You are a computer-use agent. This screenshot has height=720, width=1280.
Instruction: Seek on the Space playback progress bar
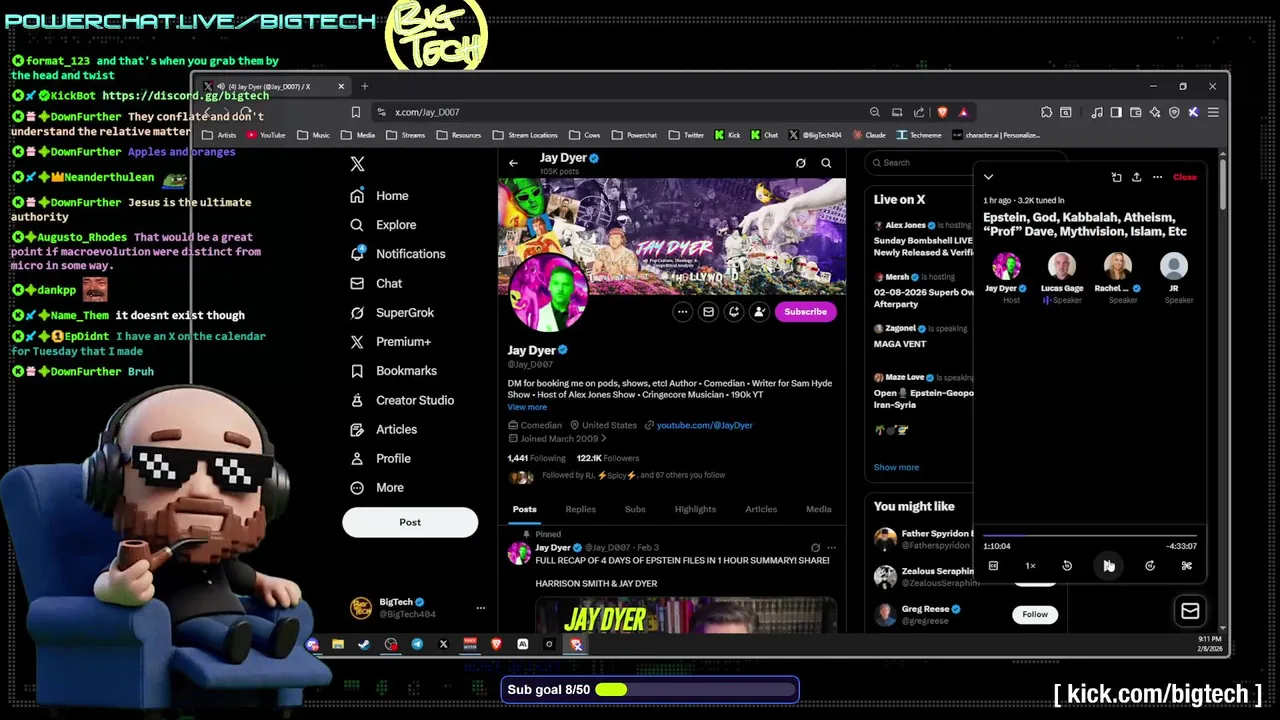pyautogui.click(x=1090, y=535)
